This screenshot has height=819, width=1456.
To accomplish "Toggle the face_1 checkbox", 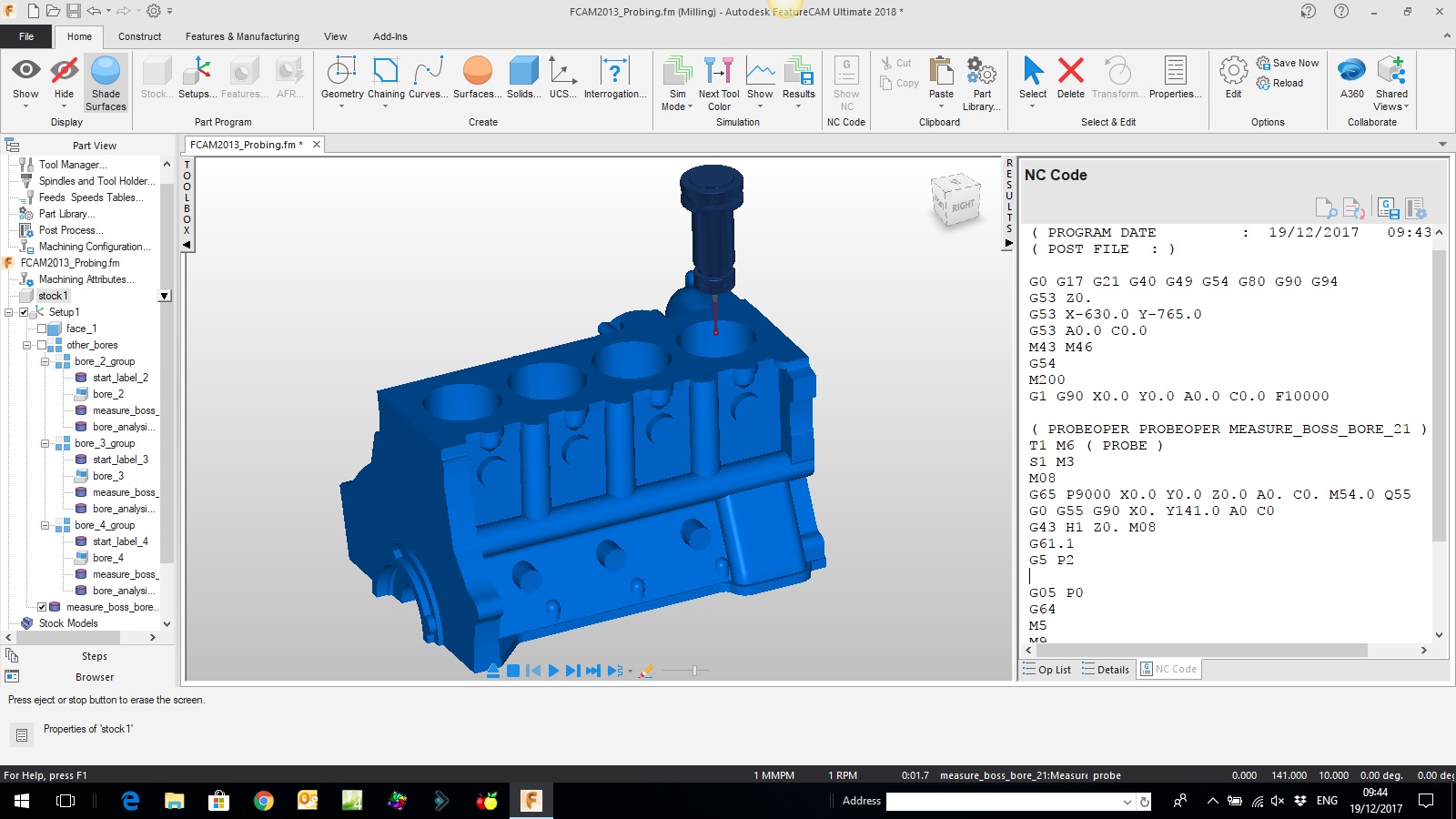I will 41,329.
